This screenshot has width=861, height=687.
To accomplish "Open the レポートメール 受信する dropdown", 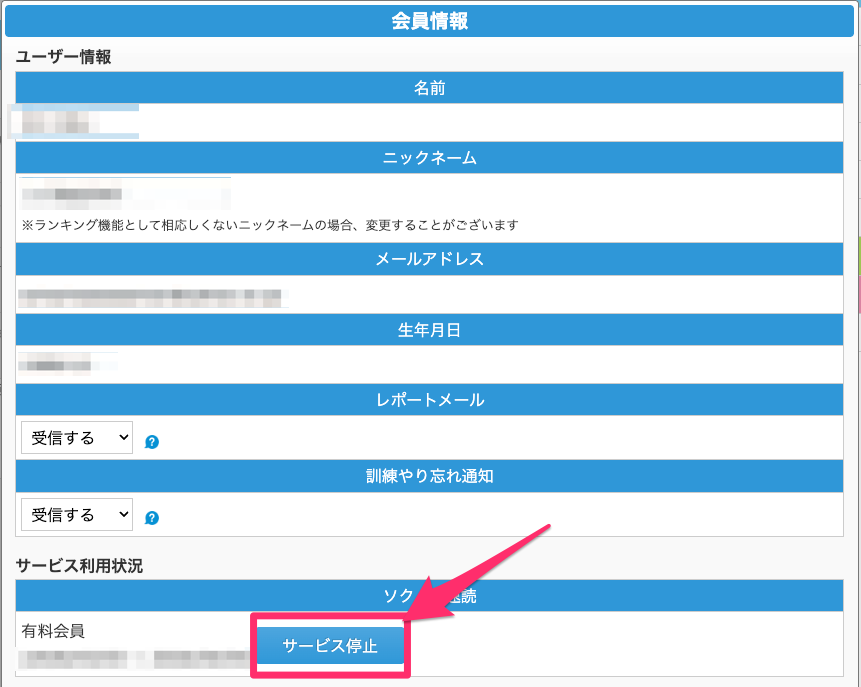I will pyautogui.click(x=77, y=437).
